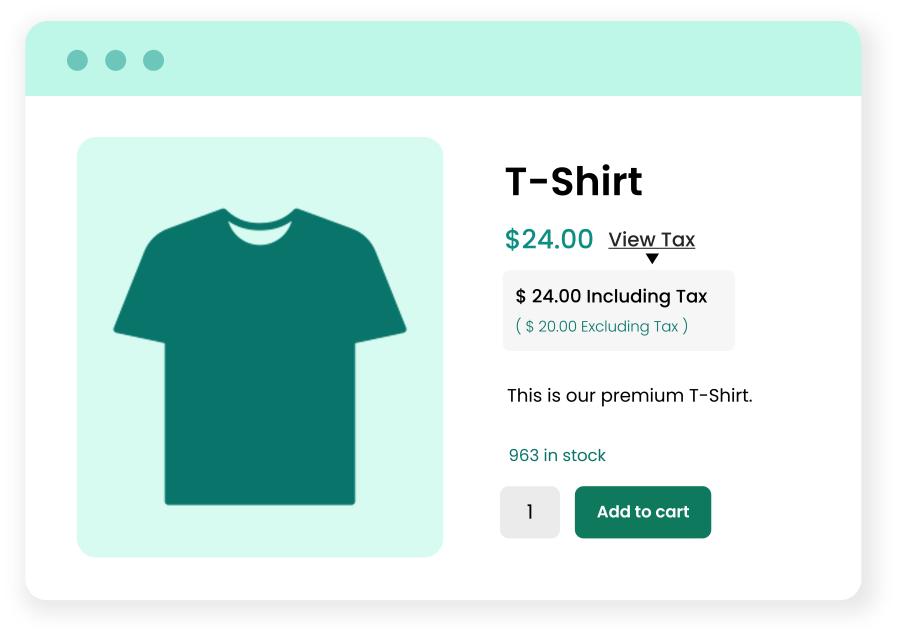Click the dollar sign in Including Tax

pyautogui.click(x=521, y=296)
